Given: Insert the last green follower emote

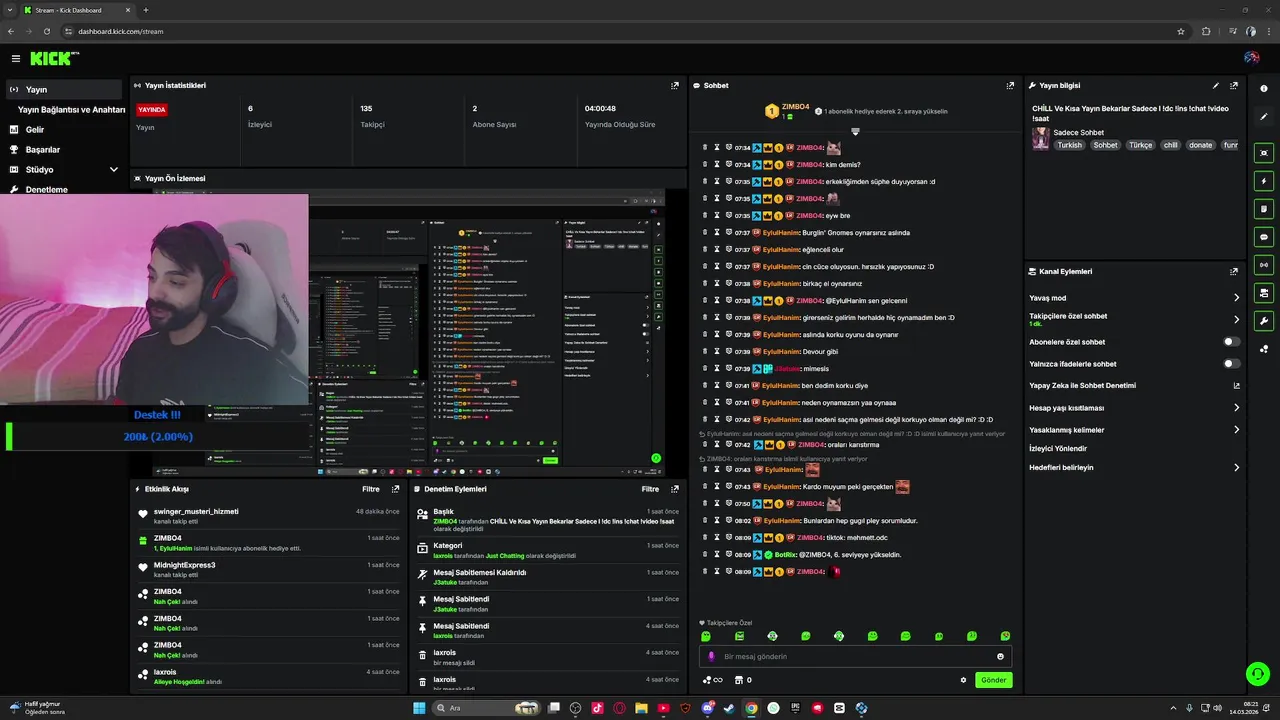Looking at the screenshot, I should 1005,636.
